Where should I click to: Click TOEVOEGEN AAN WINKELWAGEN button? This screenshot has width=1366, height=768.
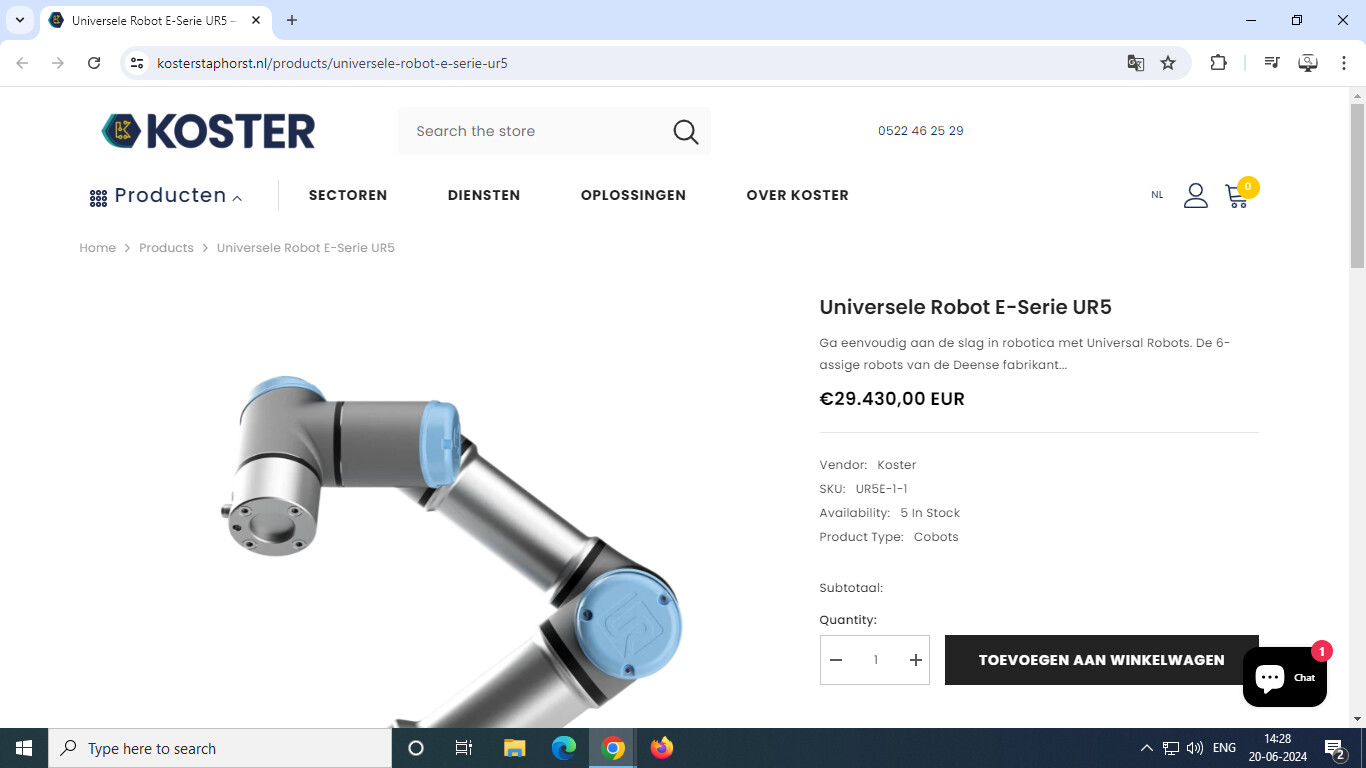1101,660
